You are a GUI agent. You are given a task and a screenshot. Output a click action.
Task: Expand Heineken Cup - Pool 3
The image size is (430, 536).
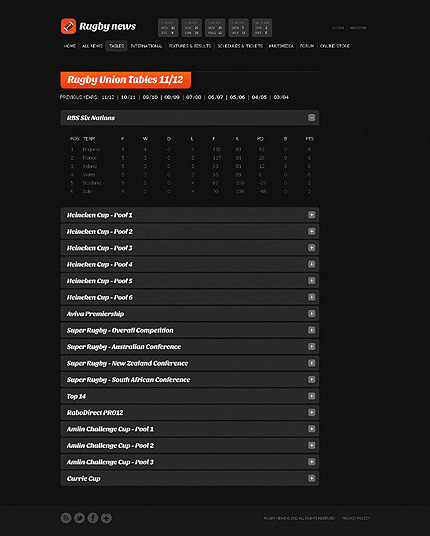coord(311,248)
